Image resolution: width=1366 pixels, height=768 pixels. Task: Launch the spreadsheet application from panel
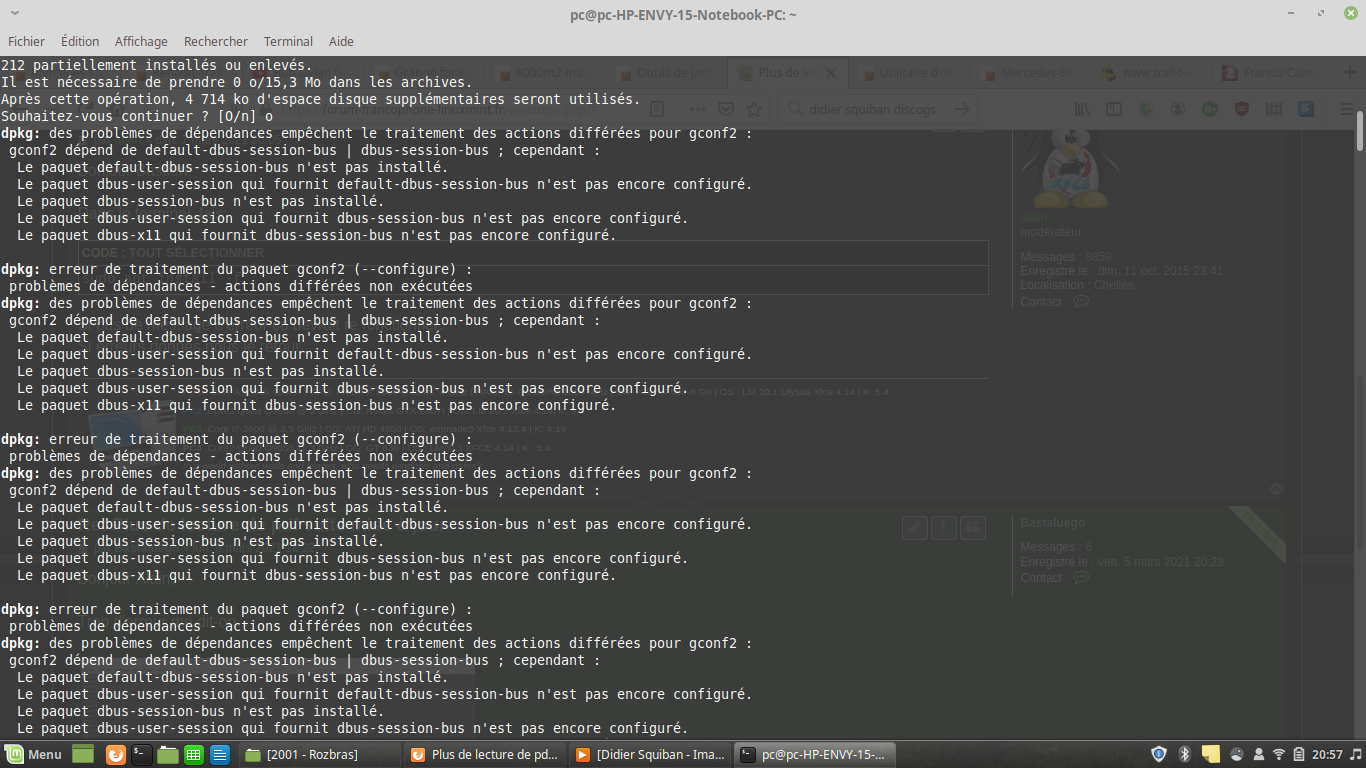194,754
